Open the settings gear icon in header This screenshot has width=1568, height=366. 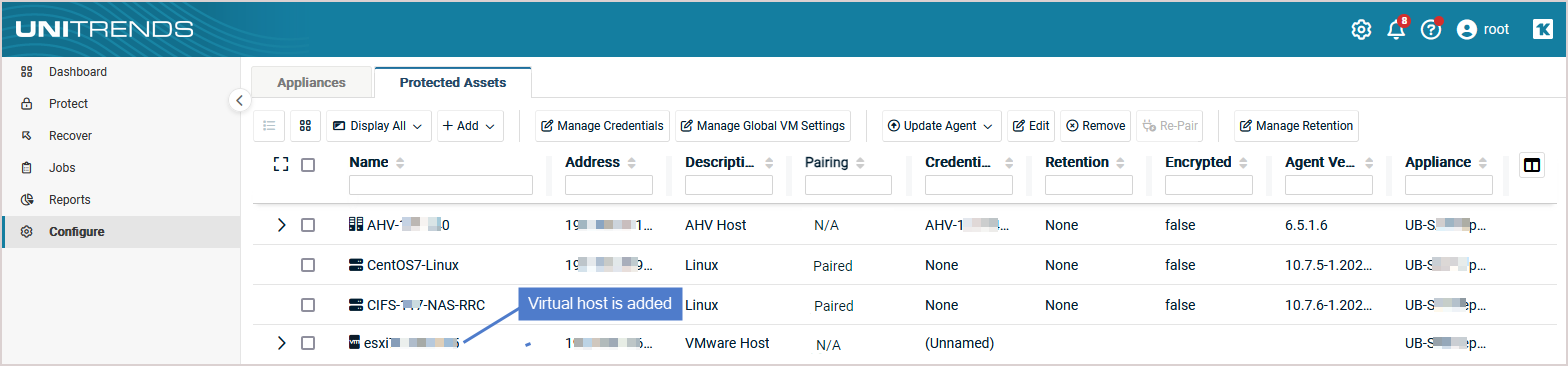click(1361, 30)
